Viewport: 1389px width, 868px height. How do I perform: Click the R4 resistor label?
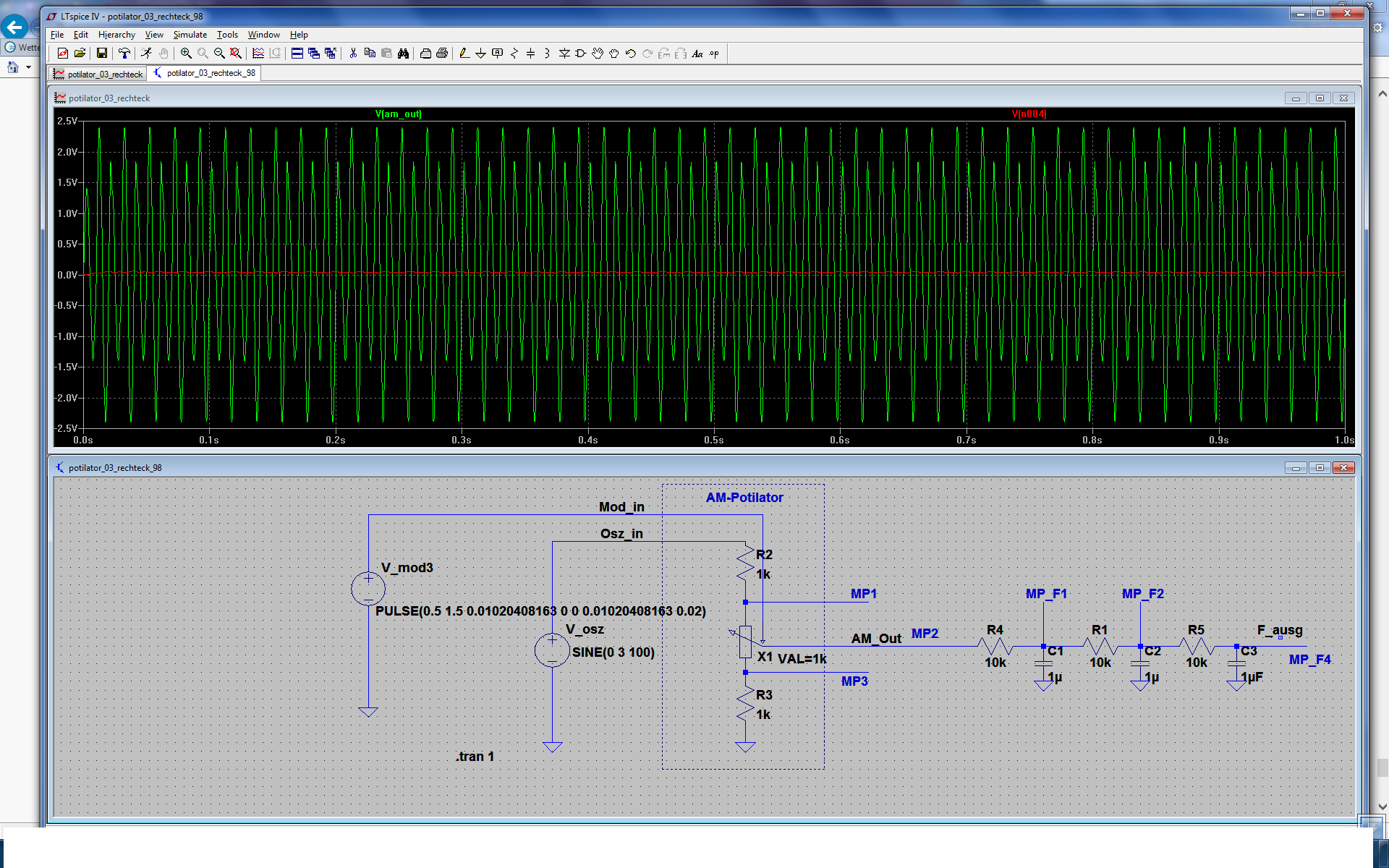pos(995,630)
